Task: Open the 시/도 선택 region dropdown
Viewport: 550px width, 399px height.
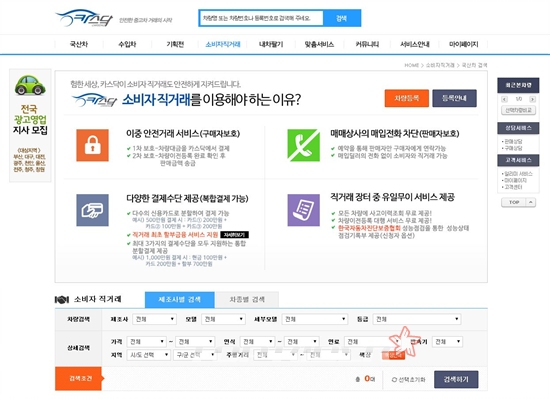Action: [149, 355]
